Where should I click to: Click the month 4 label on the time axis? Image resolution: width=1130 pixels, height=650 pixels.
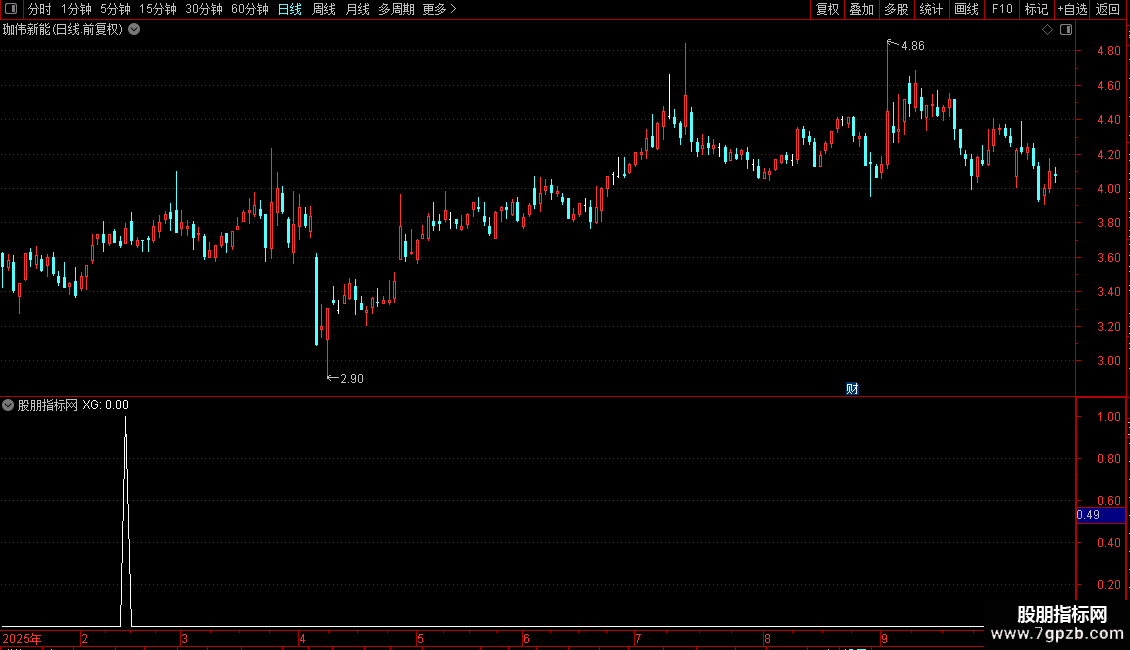[302, 639]
